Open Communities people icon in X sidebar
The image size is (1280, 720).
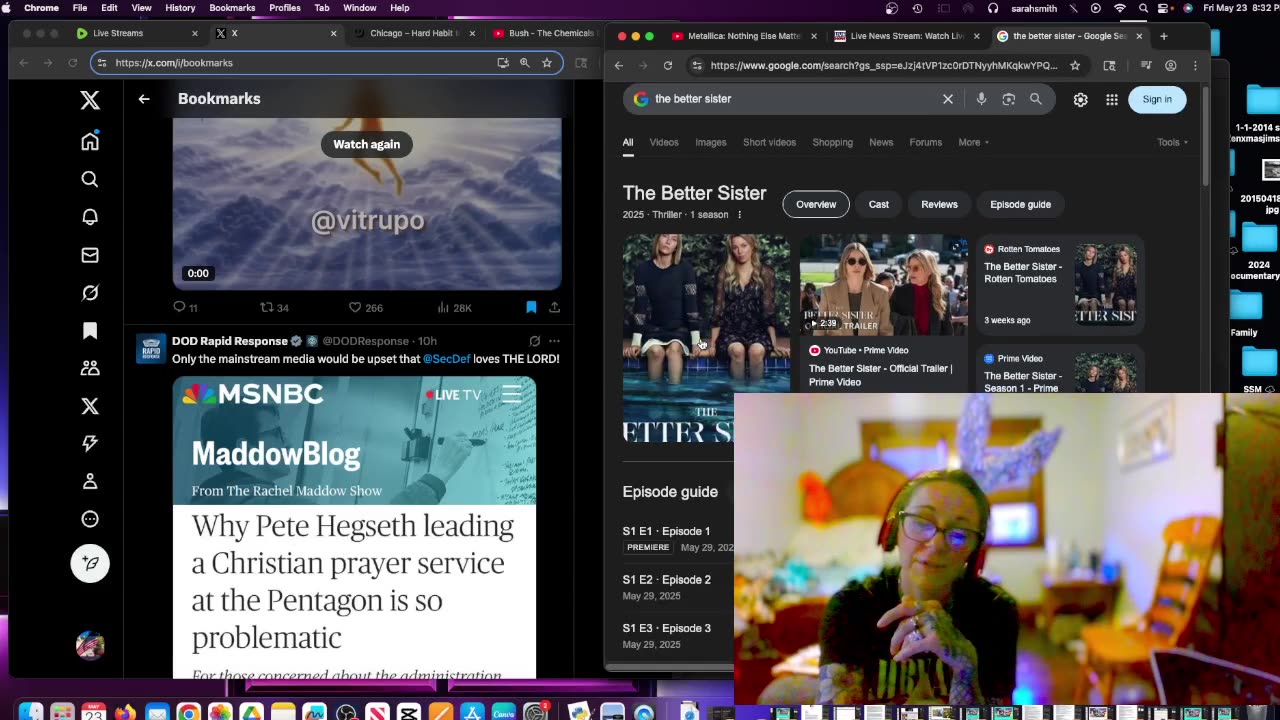[90, 368]
